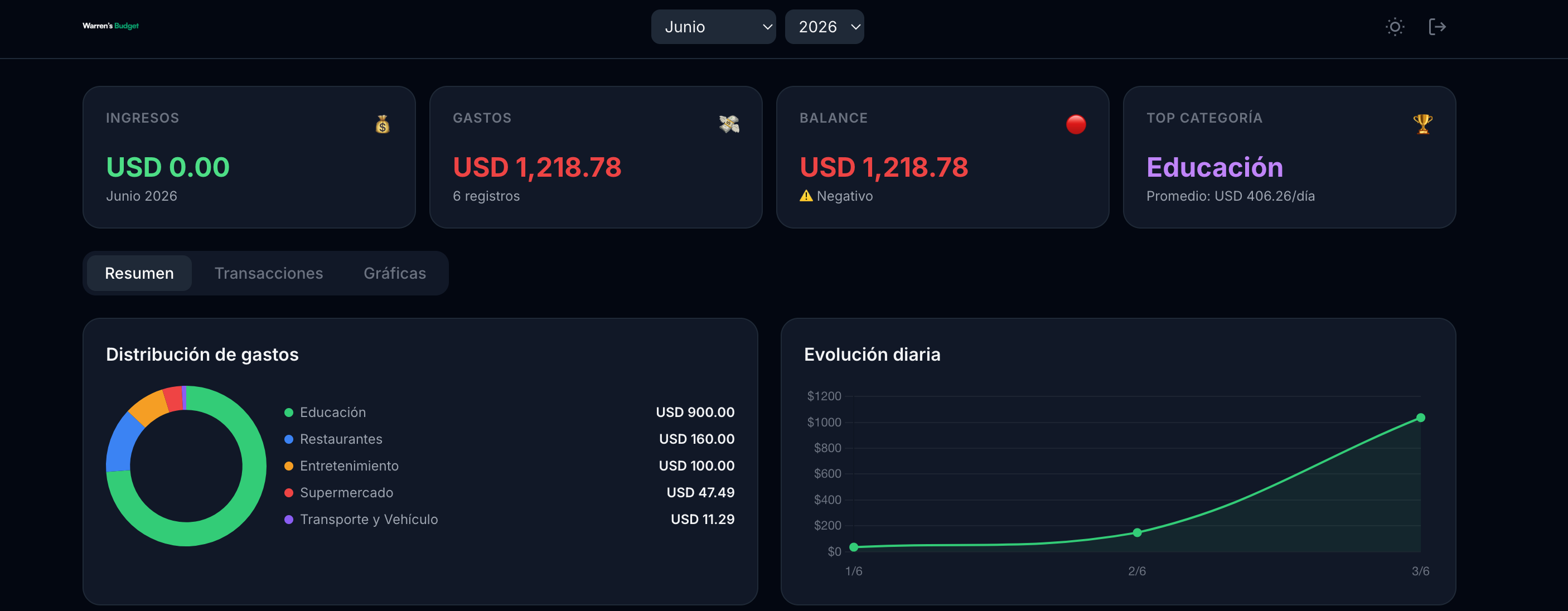
Task: Click the Restaurantes legend label
Action: coord(341,439)
